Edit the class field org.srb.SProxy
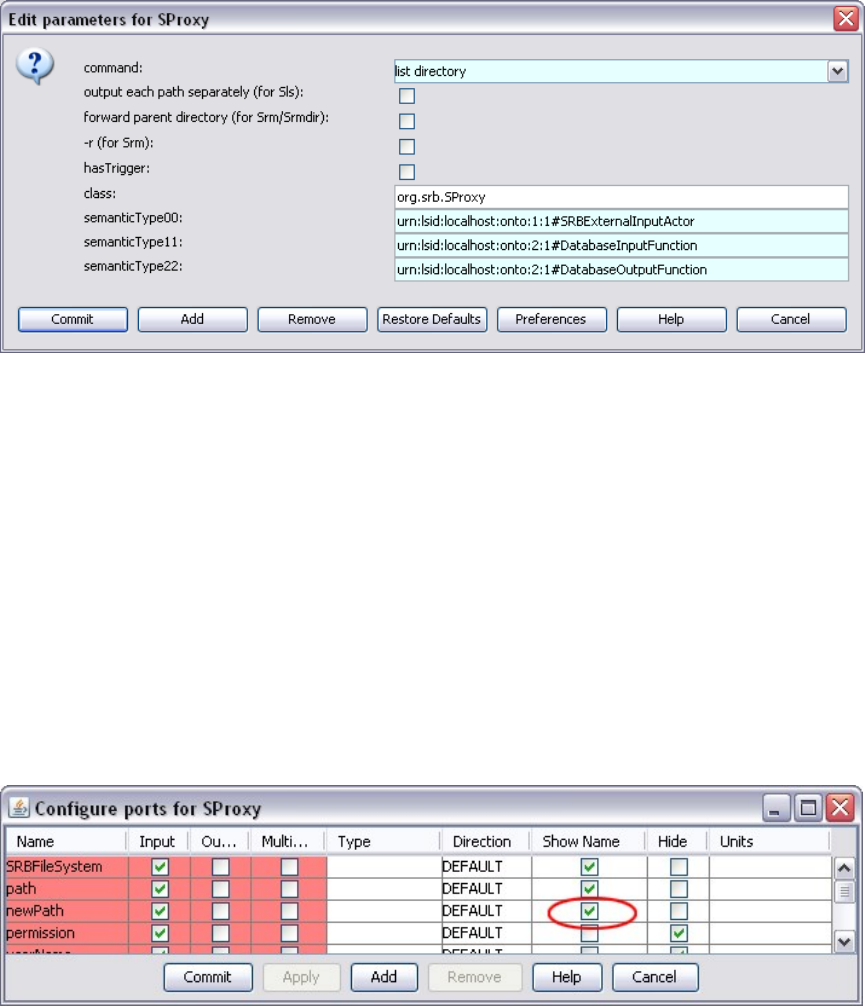Image resolution: width=865 pixels, height=1006 pixels. [x=621, y=197]
